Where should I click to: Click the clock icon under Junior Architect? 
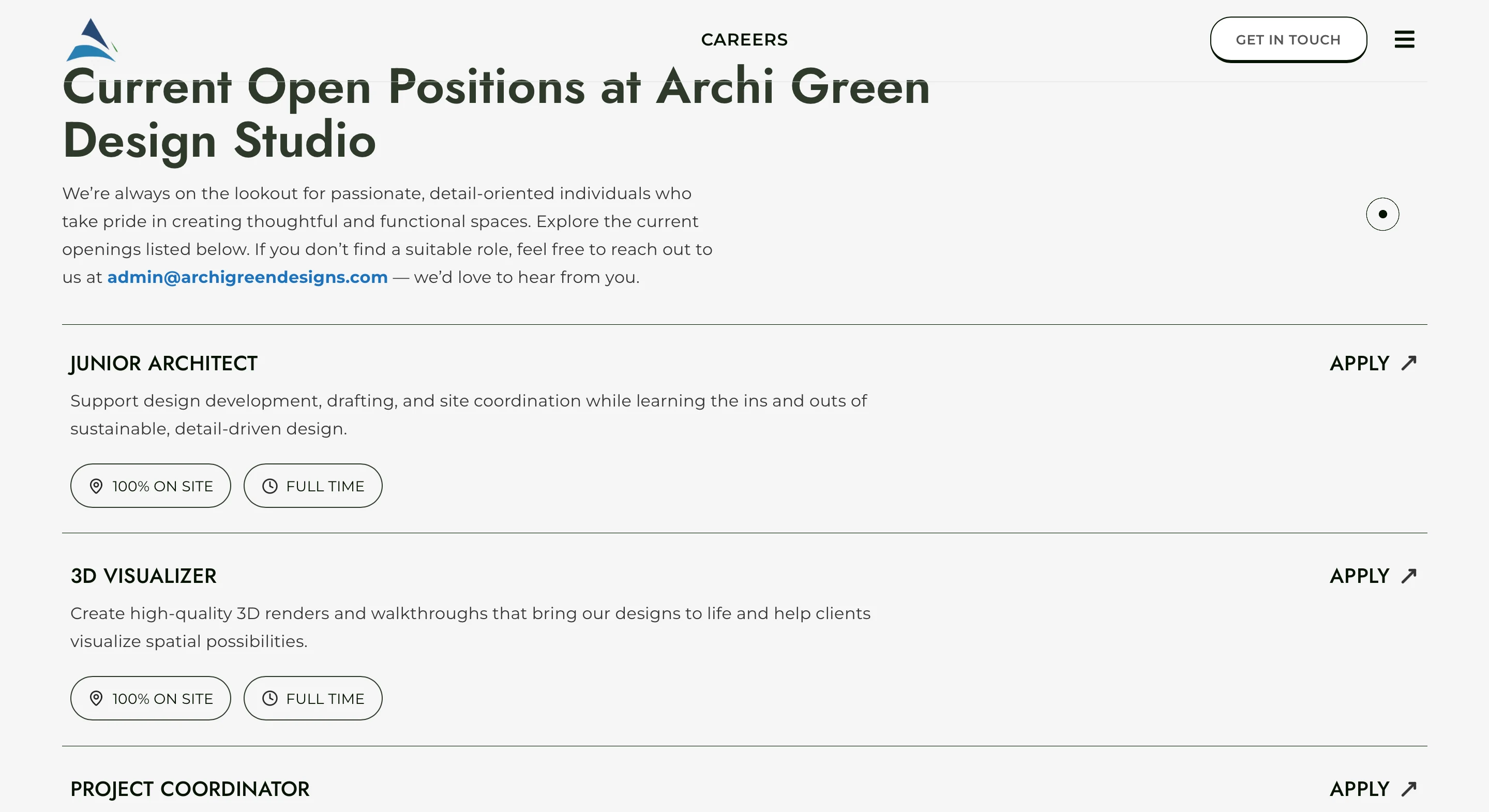click(270, 486)
